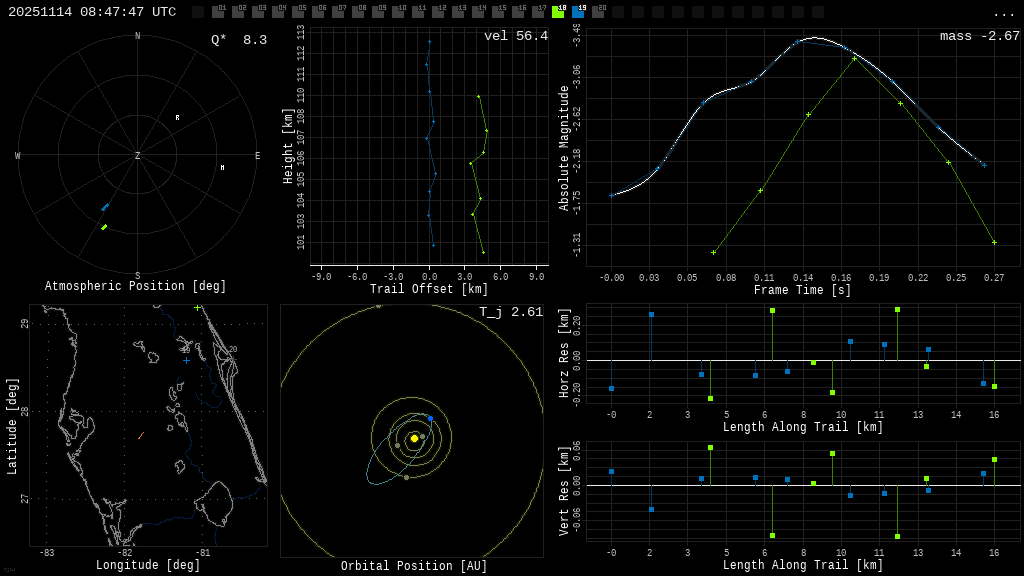Screen dimensions: 1024x576
Task: Click the E compass label
Action: [x=257, y=155]
